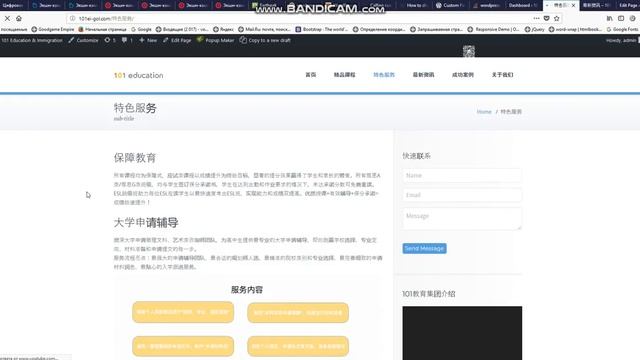This screenshot has height=360, width=640.
Task: Open the Начальная страница bookmark
Action: pyautogui.click(x=102, y=29)
